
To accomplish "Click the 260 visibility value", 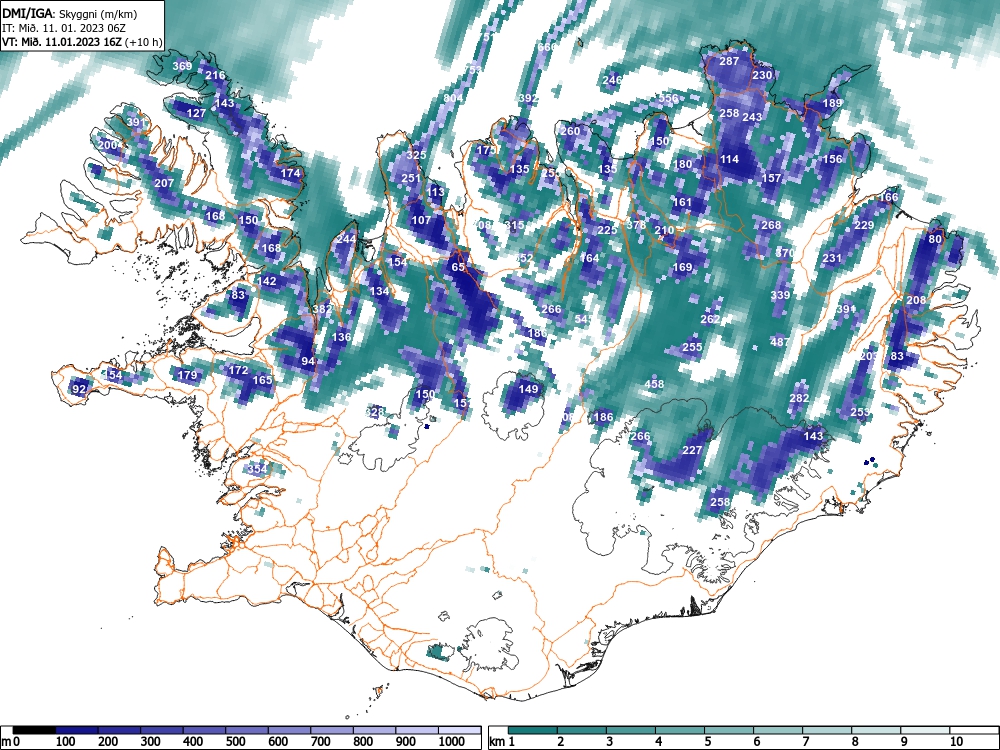I will [570, 131].
